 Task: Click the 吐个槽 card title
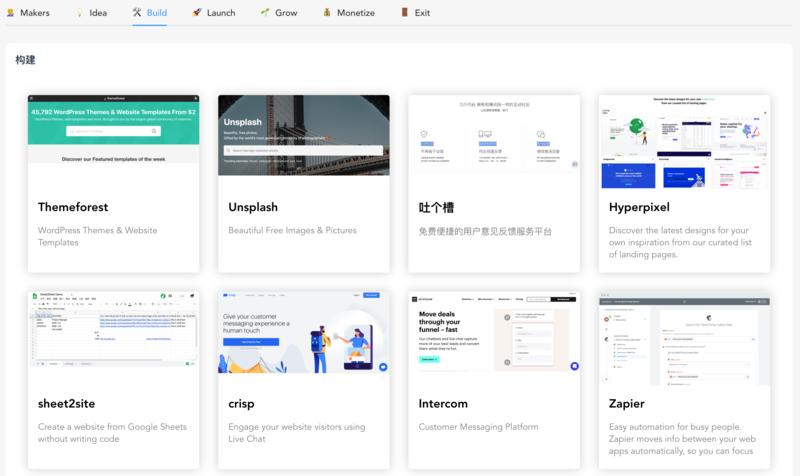point(436,208)
